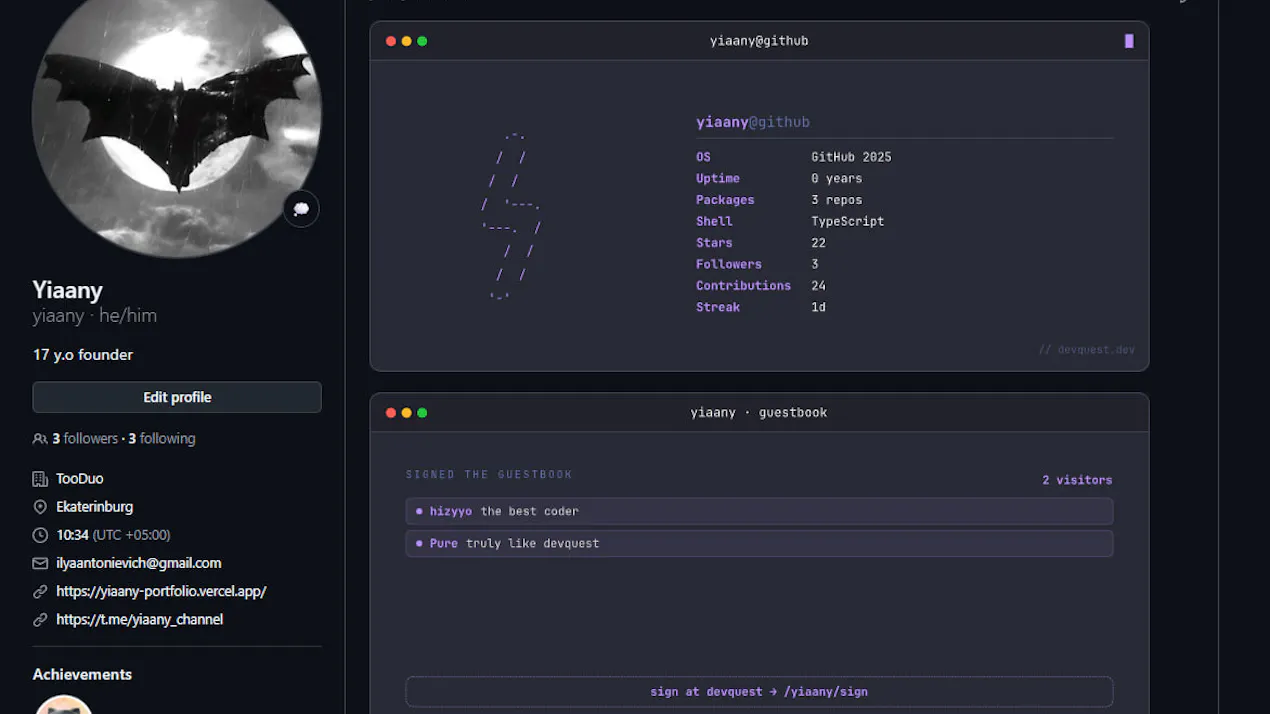1270x714 pixels.
Task: Click the clock icon beside 10:34
Action: pyautogui.click(x=40, y=535)
